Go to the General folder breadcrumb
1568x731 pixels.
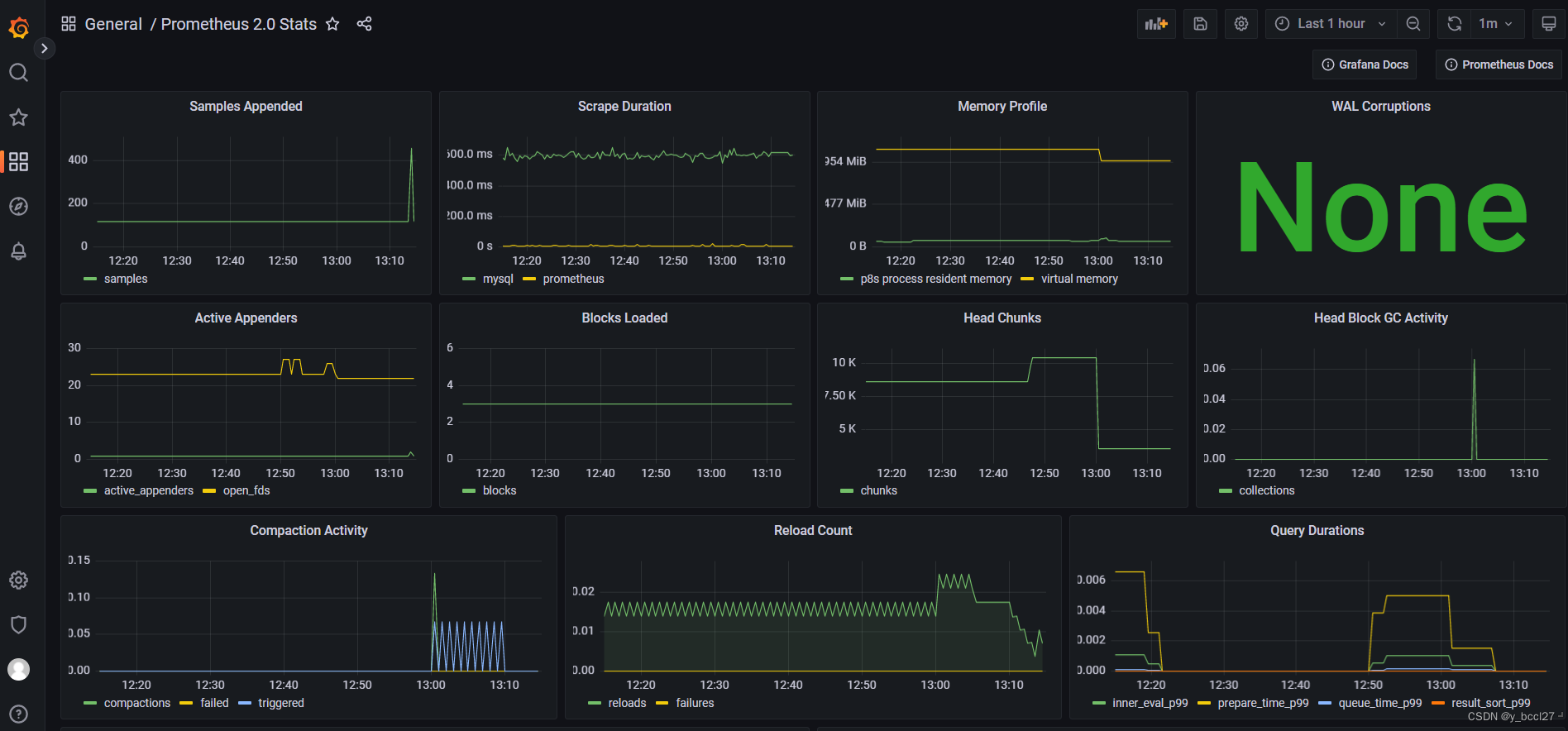pyautogui.click(x=113, y=24)
